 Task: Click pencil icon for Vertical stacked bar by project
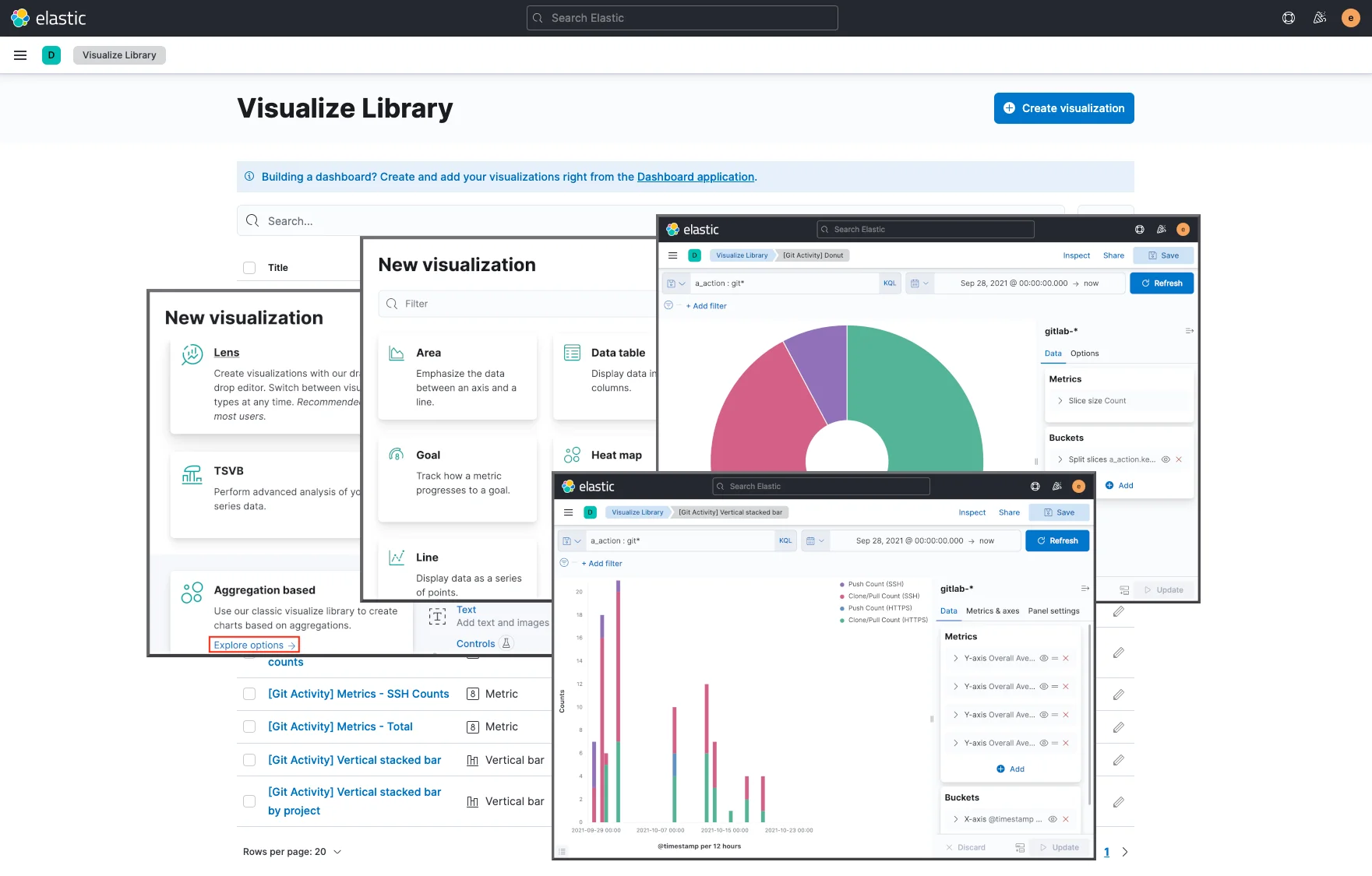point(1118,802)
